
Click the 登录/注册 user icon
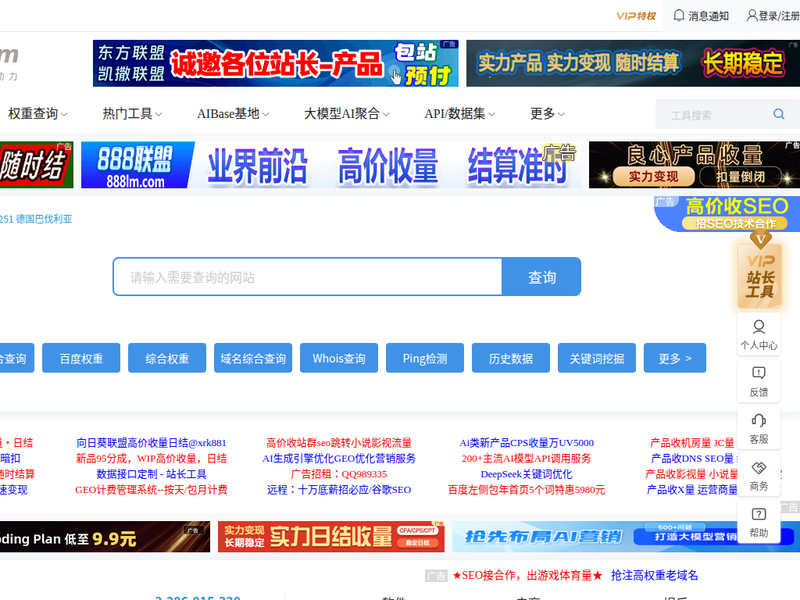pyautogui.click(x=752, y=15)
